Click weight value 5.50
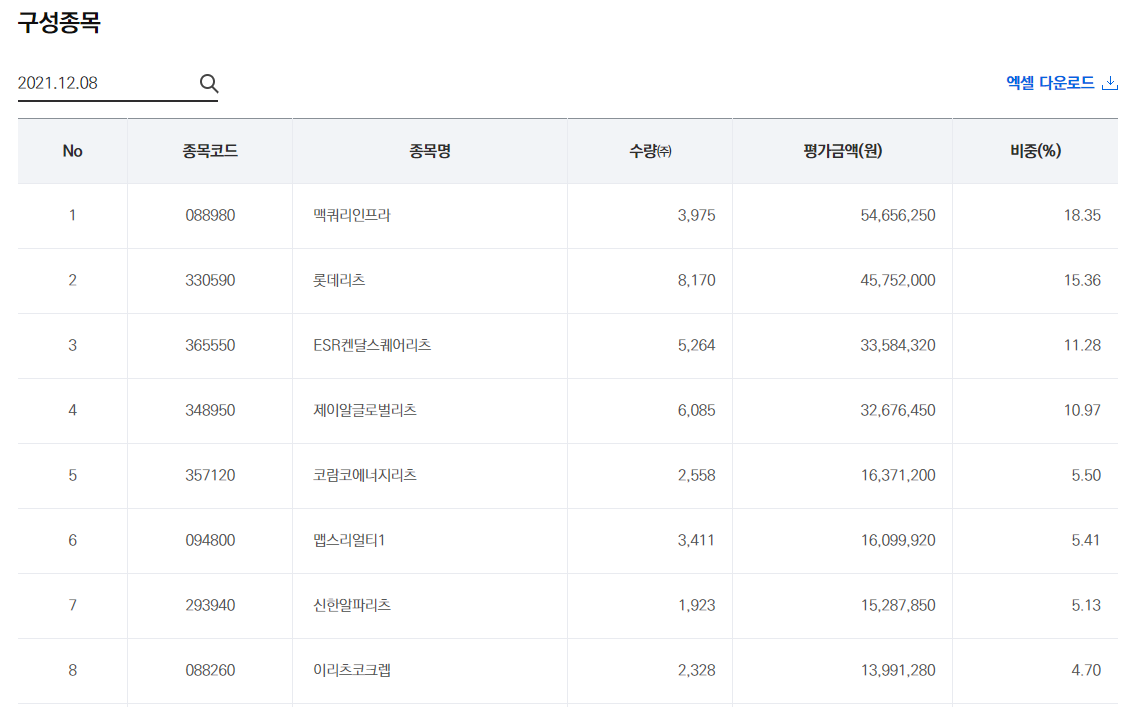Viewport: 1145px width, 707px height. coord(1086,475)
